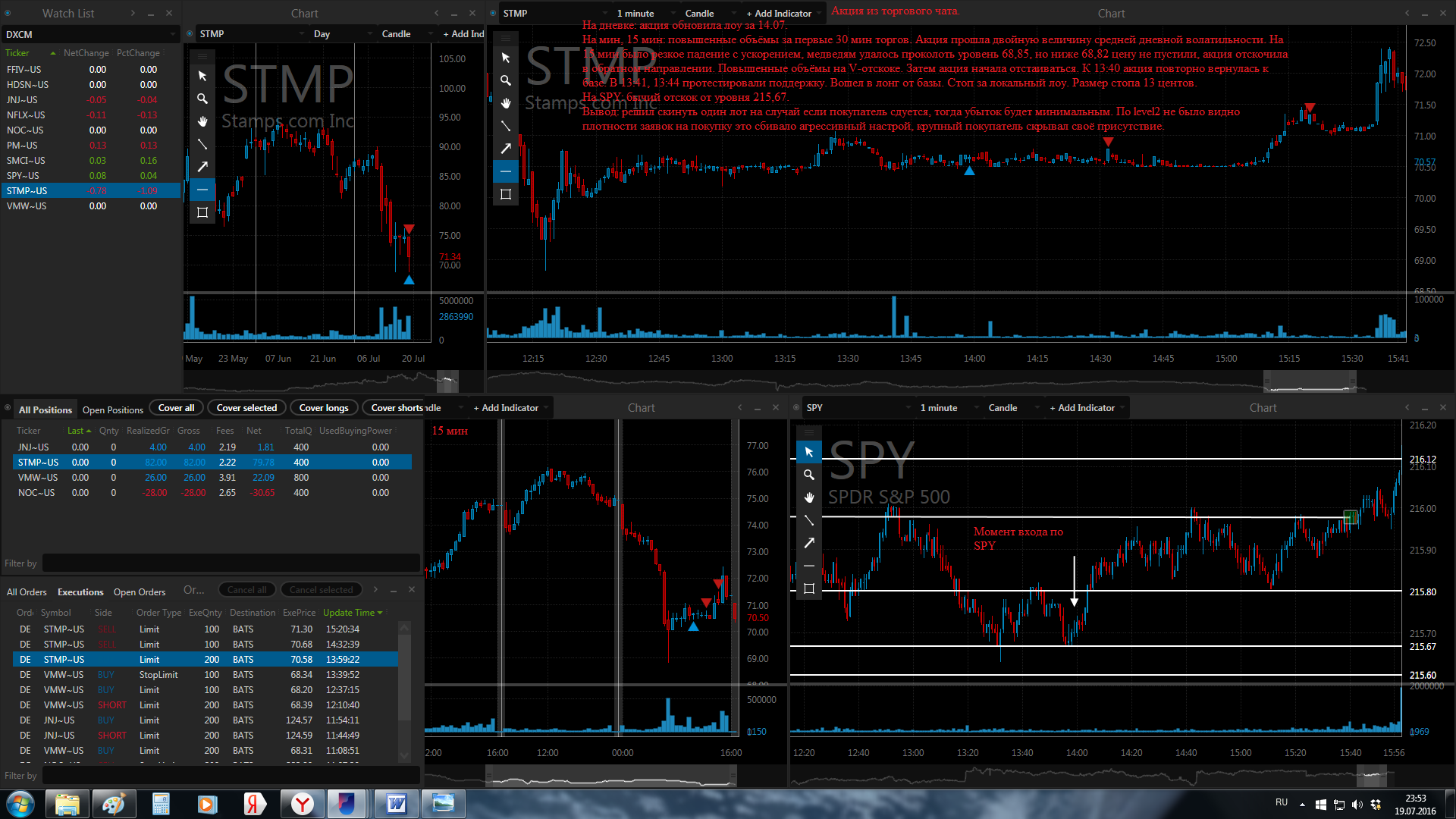1456x819 pixels.
Task: Click Cover all button
Action: [x=176, y=407]
